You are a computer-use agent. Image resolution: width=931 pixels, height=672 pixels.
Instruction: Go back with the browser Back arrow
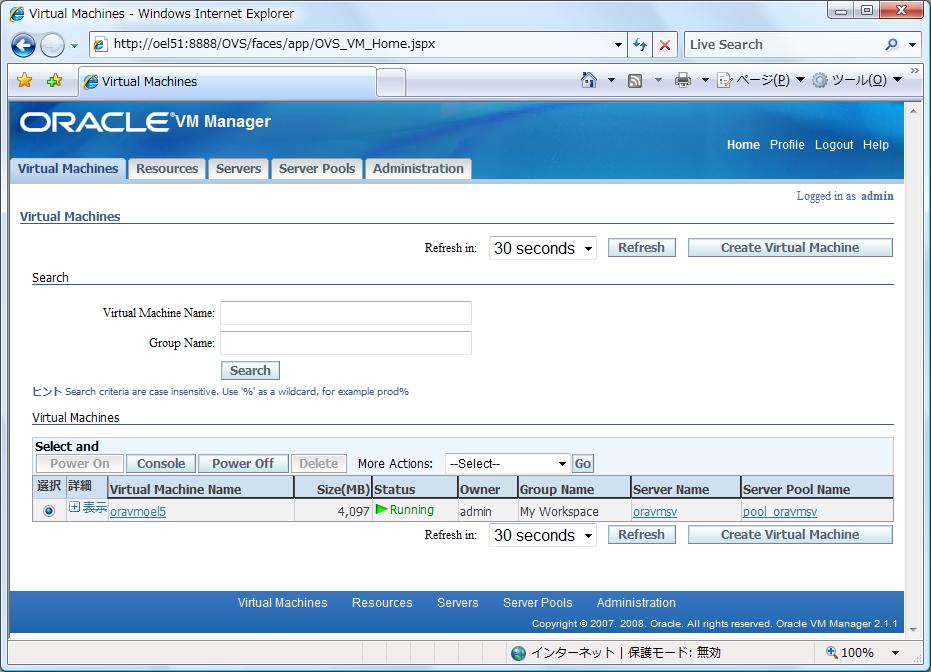24,45
